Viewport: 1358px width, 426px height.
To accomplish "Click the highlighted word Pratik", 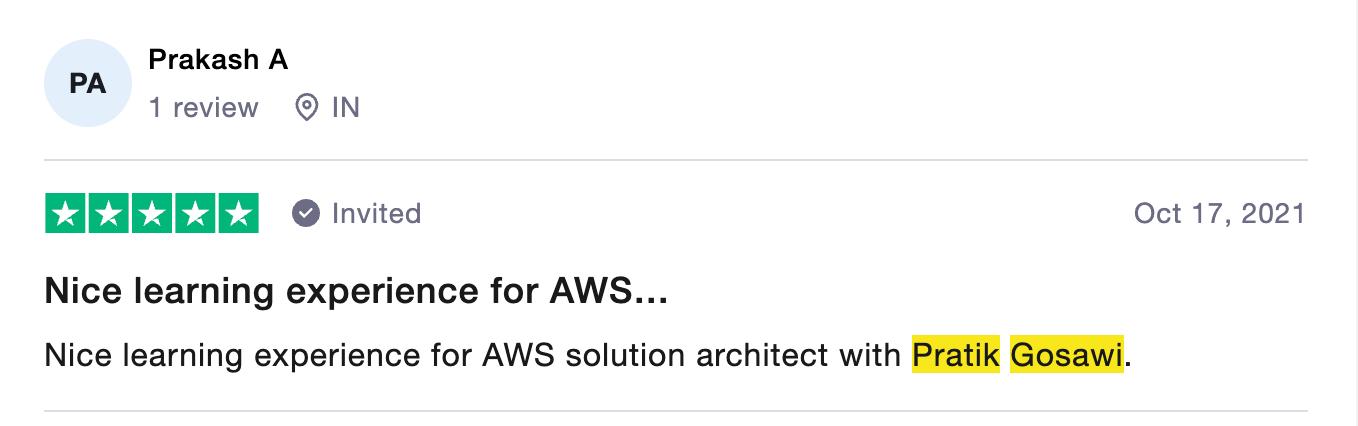I will tap(955, 355).
